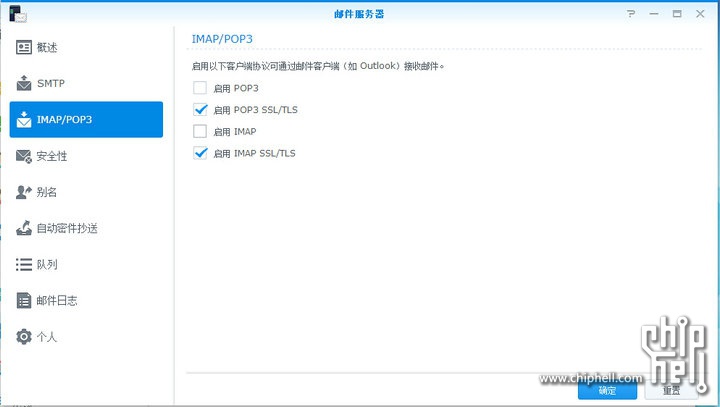
Task: Click the 别名 alias person icon
Action: click(24, 192)
